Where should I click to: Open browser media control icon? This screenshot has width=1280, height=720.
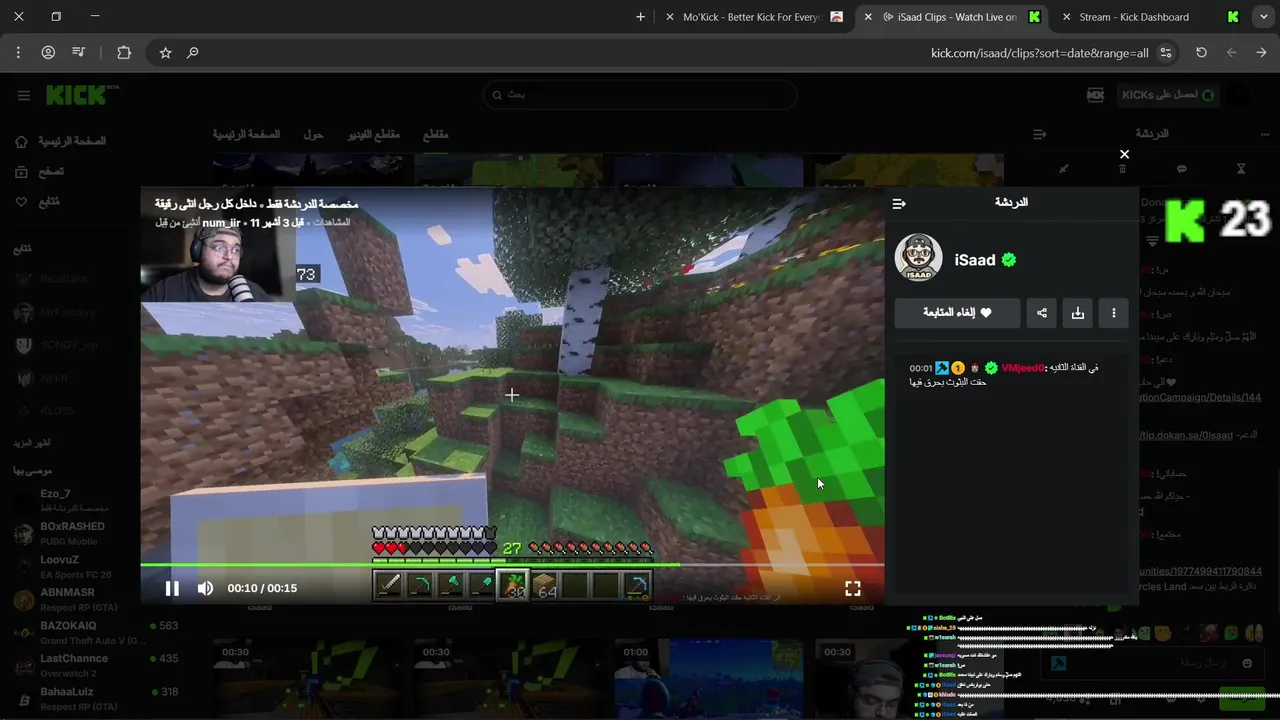[79, 52]
